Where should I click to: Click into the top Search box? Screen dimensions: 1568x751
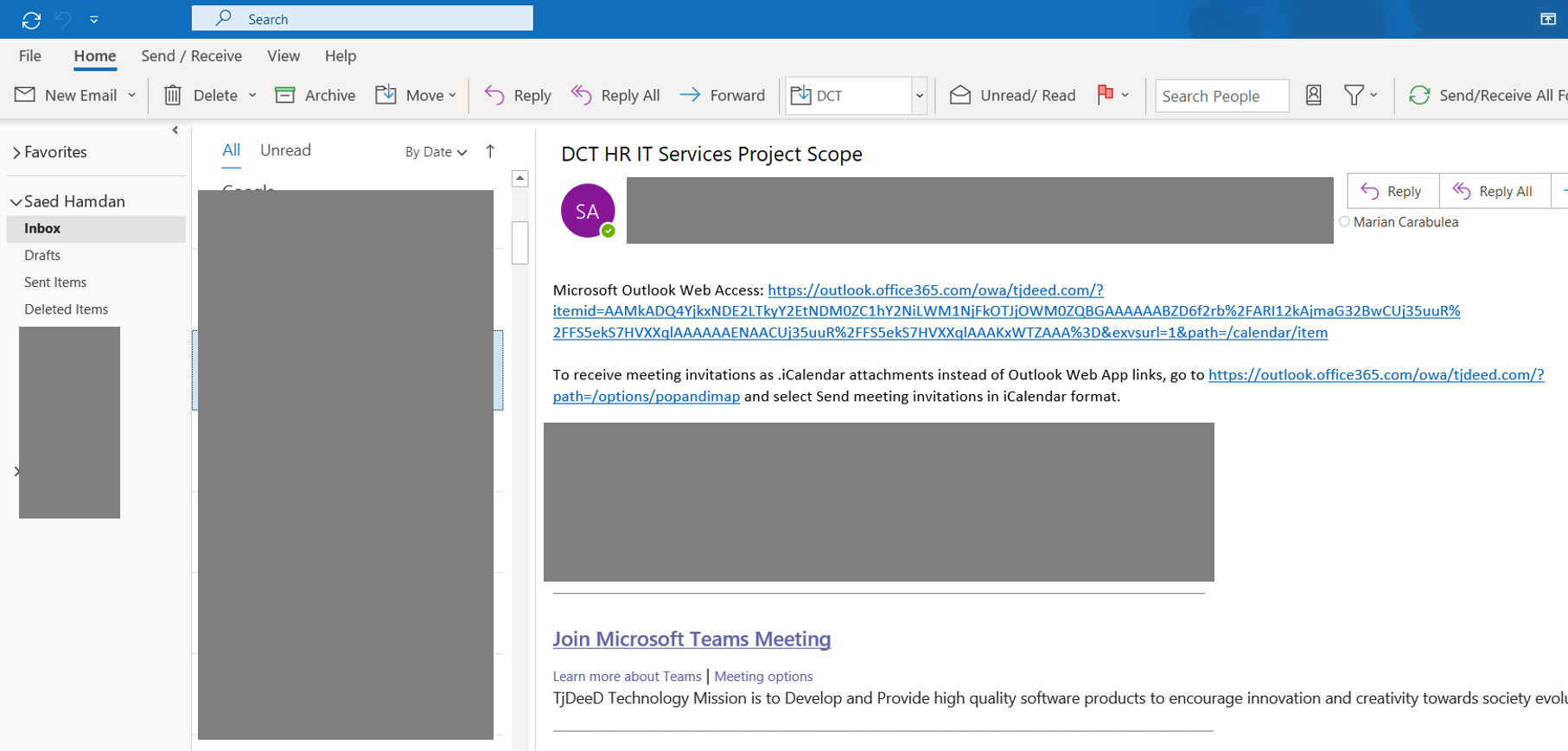[x=362, y=18]
